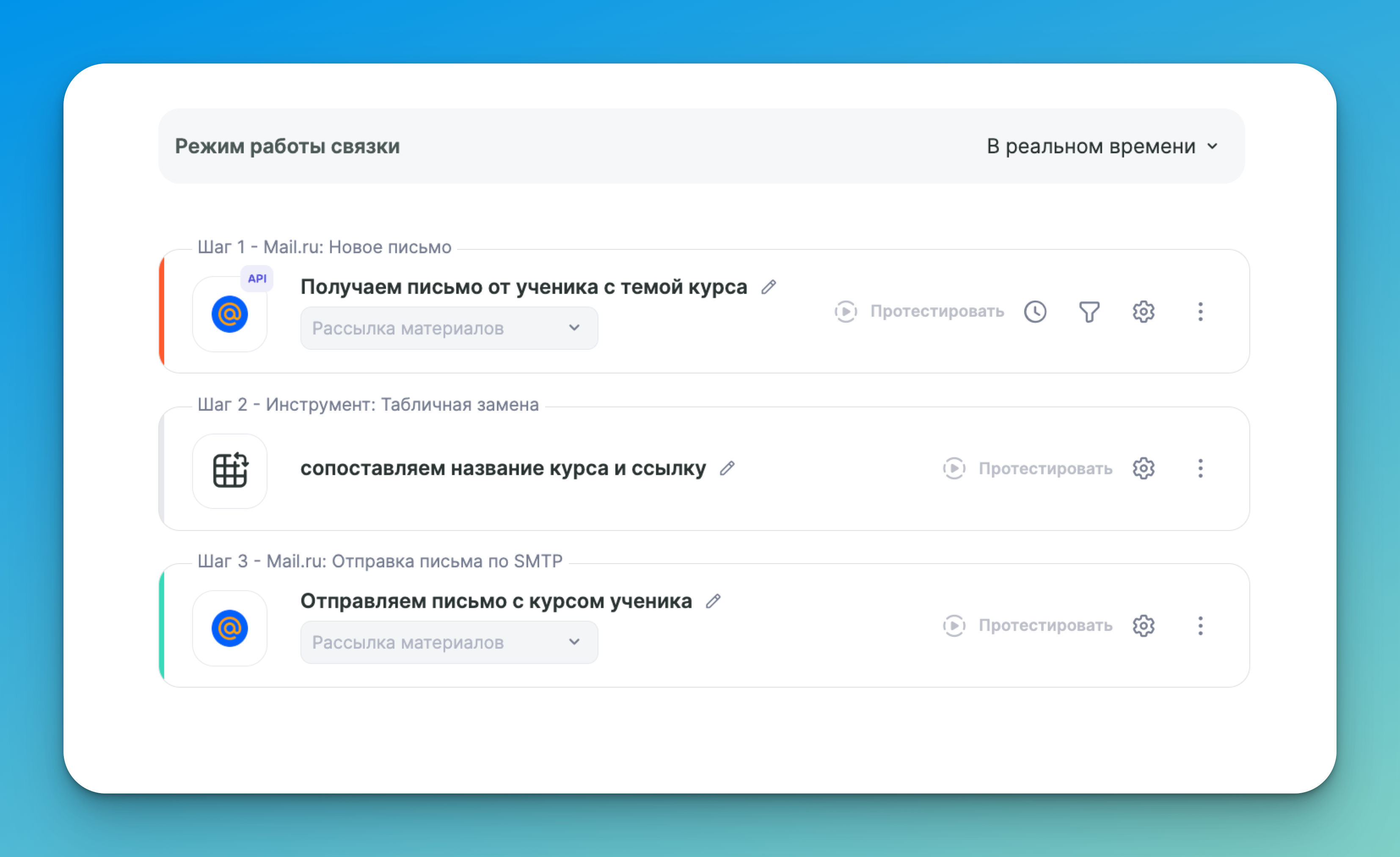Expand the В реальном времени mode dropdown
Screen dimensions: 1400x857
tap(1102, 146)
